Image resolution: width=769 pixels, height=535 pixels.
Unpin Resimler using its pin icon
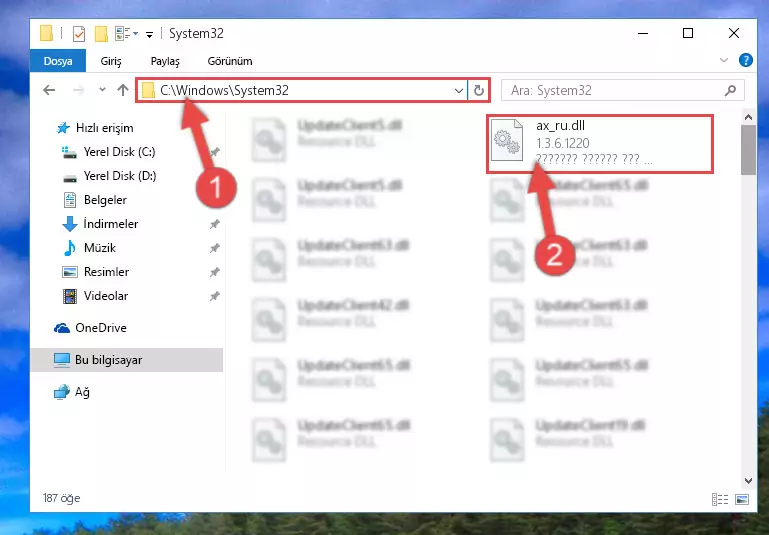point(214,272)
